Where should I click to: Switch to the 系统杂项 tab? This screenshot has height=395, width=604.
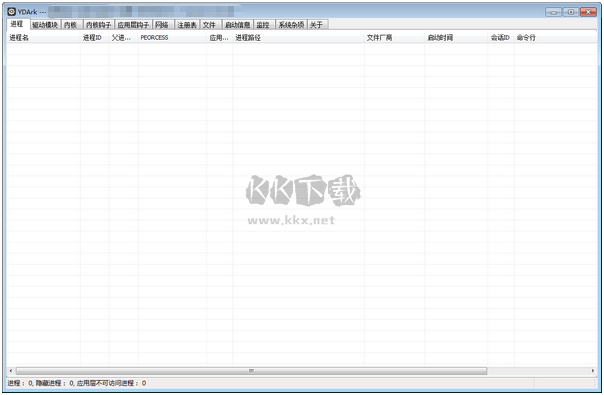291,25
